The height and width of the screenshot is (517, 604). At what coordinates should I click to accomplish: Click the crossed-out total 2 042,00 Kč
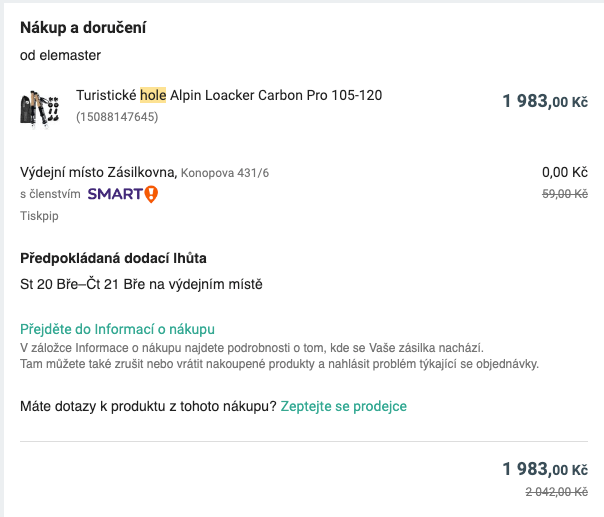tap(557, 491)
